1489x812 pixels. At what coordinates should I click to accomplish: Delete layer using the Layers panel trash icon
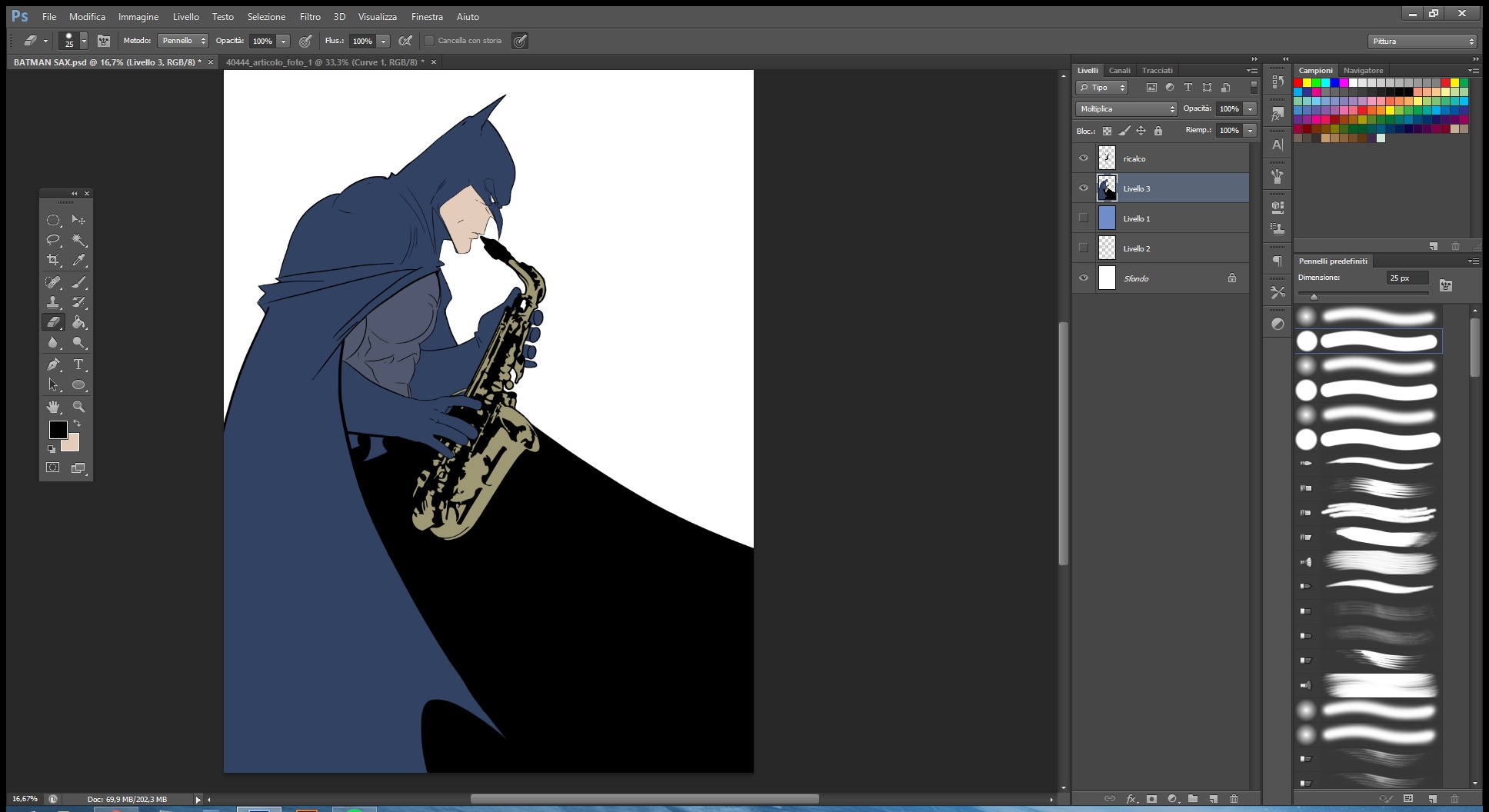(1234, 799)
